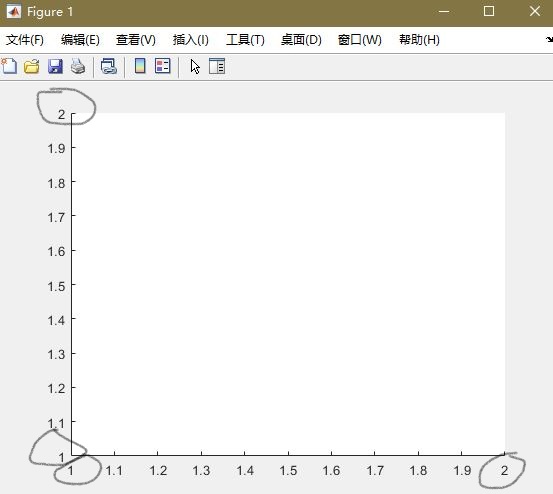Save the figure with the floppy-disk icon
The image size is (553, 494).
point(55,66)
